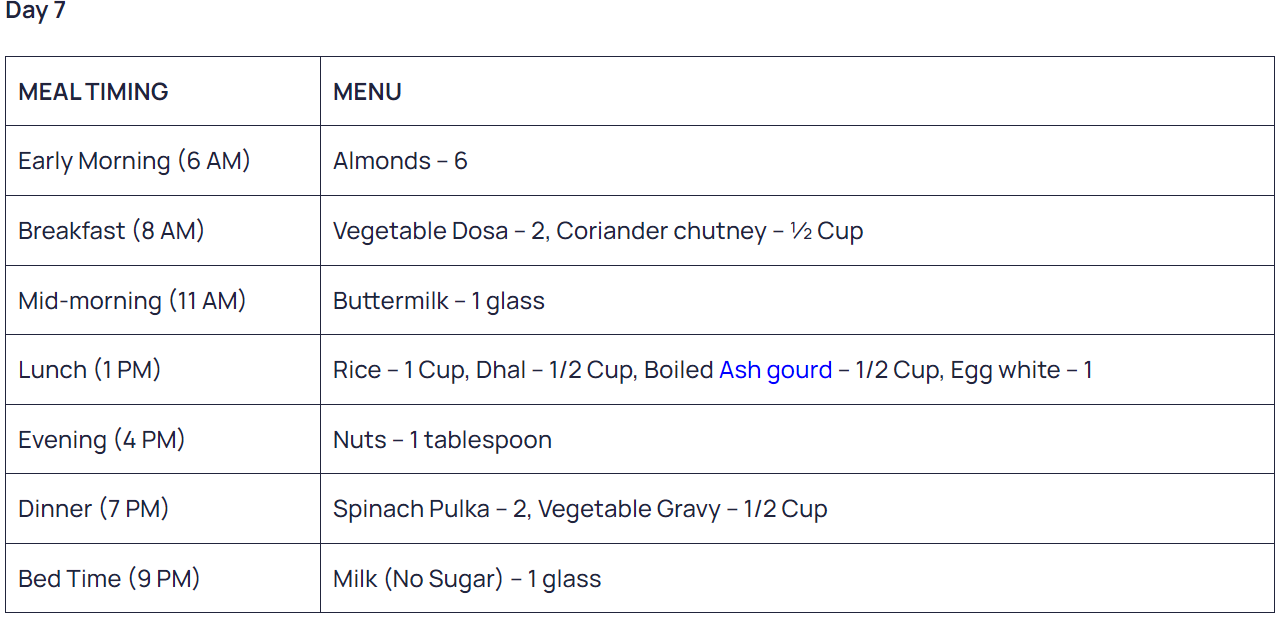Select the MEAL TIMING column header
The image size is (1288, 620).
point(163,91)
